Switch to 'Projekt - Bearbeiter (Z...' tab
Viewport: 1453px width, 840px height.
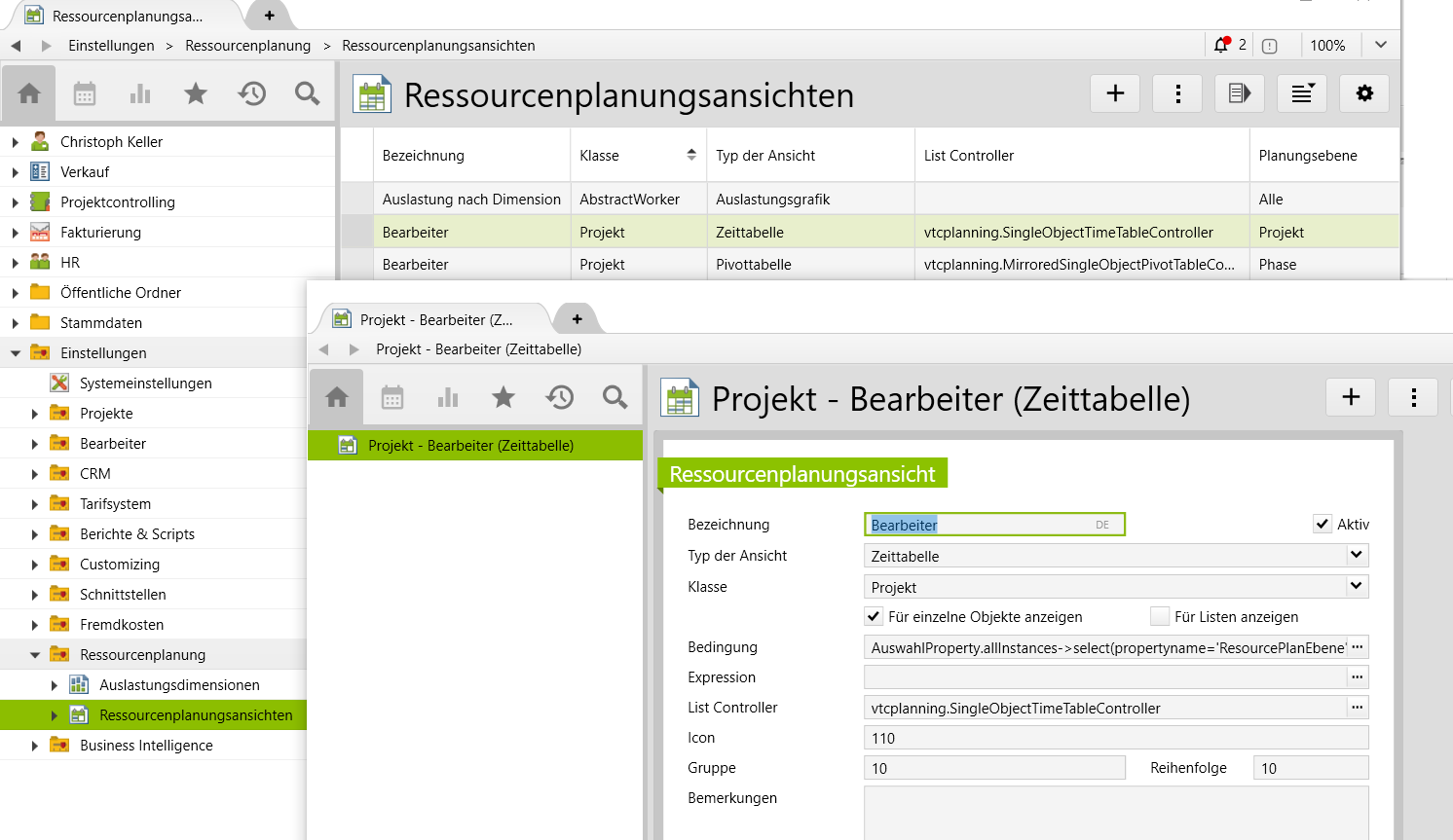[435, 319]
